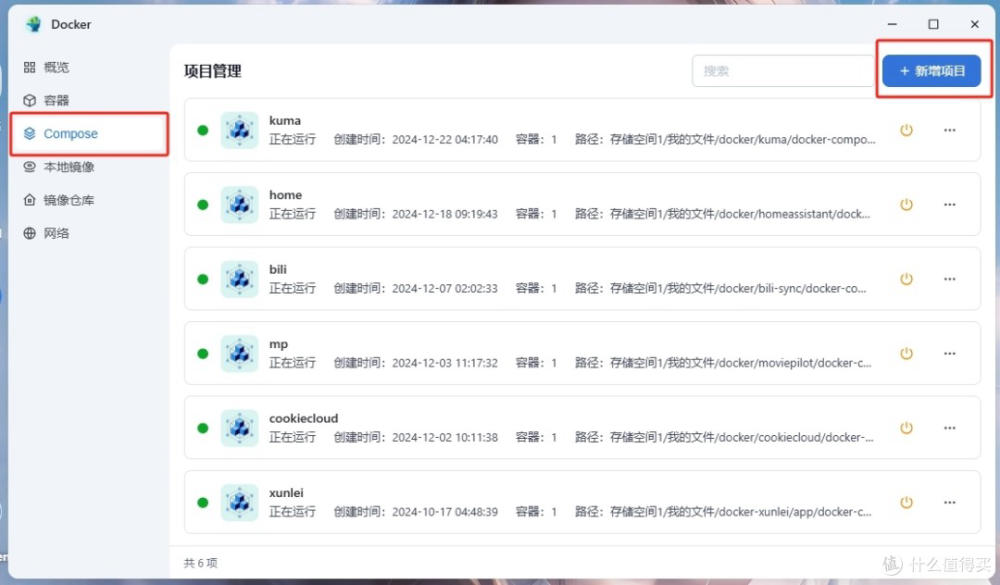This screenshot has width=1000, height=585.
Task: Click the green status dot of cookiecloud
Action: (x=203, y=428)
